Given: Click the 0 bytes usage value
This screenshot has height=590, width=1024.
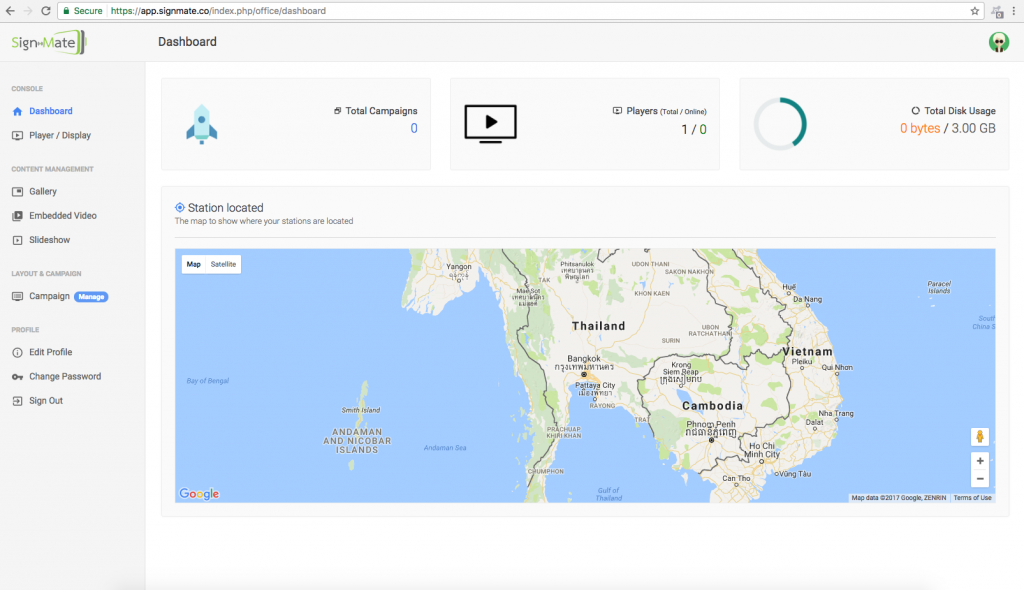Looking at the screenshot, I should pyautogui.click(x=920, y=128).
